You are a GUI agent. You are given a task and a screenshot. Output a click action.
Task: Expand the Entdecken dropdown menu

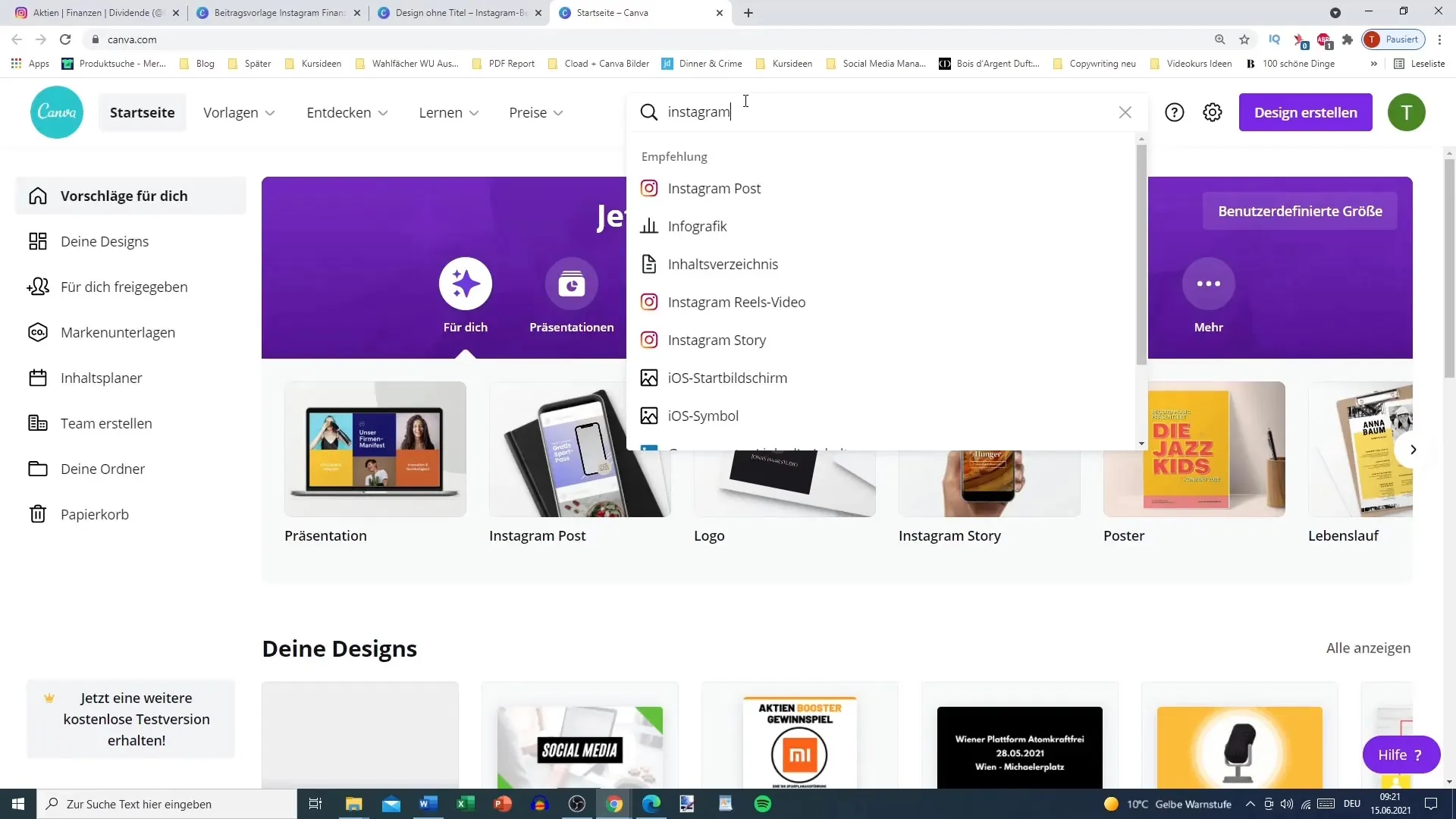coord(347,112)
